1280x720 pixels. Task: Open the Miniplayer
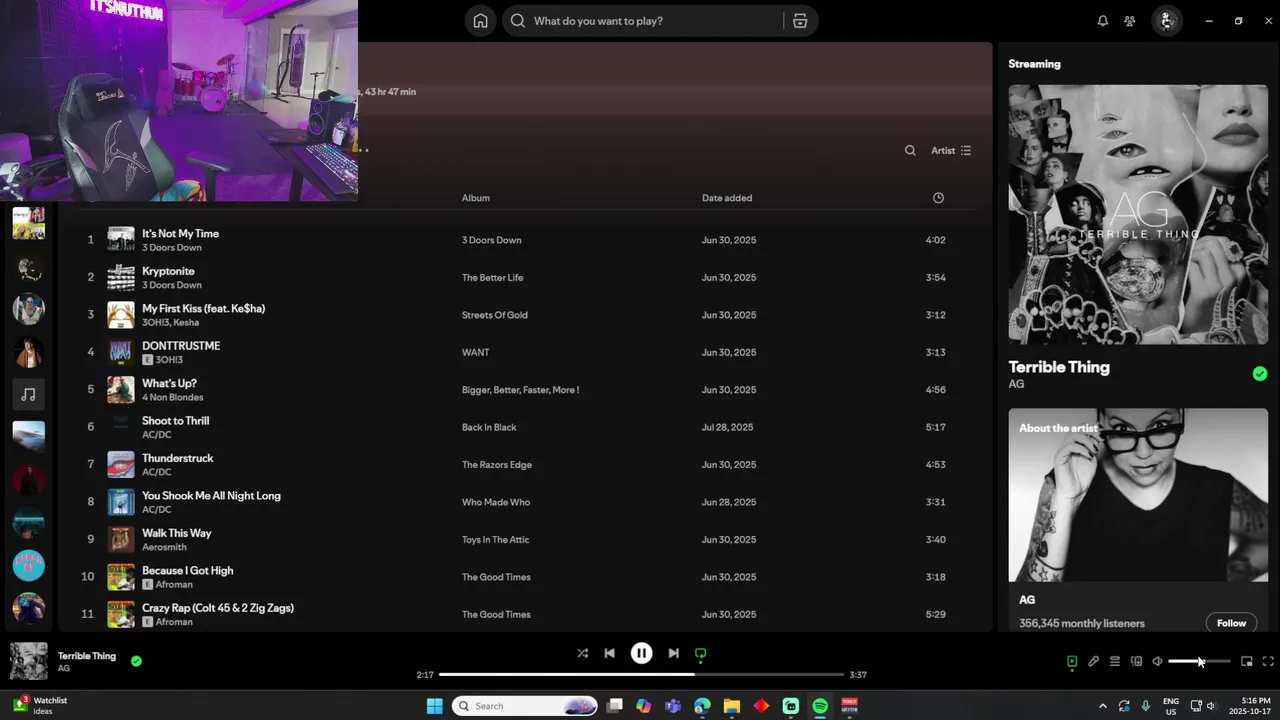(1247, 661)
